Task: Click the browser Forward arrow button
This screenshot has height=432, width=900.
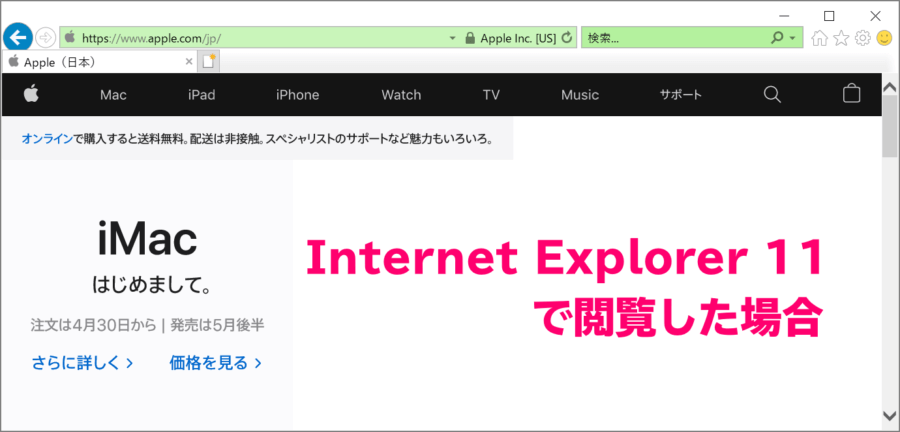Action: [x=45, y=38]
